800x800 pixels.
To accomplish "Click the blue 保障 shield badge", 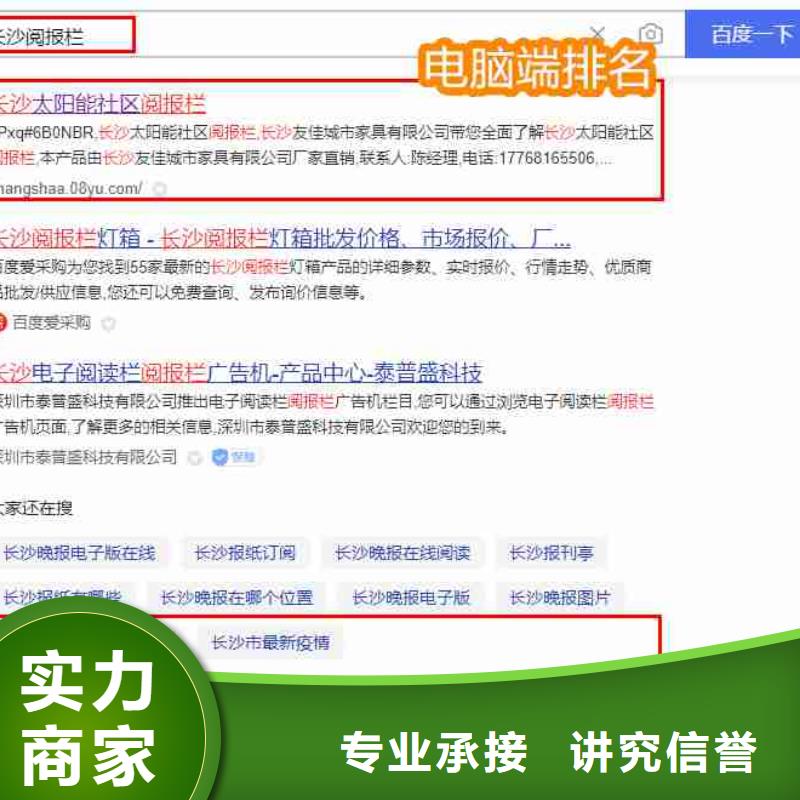I will tap(234, 457).
